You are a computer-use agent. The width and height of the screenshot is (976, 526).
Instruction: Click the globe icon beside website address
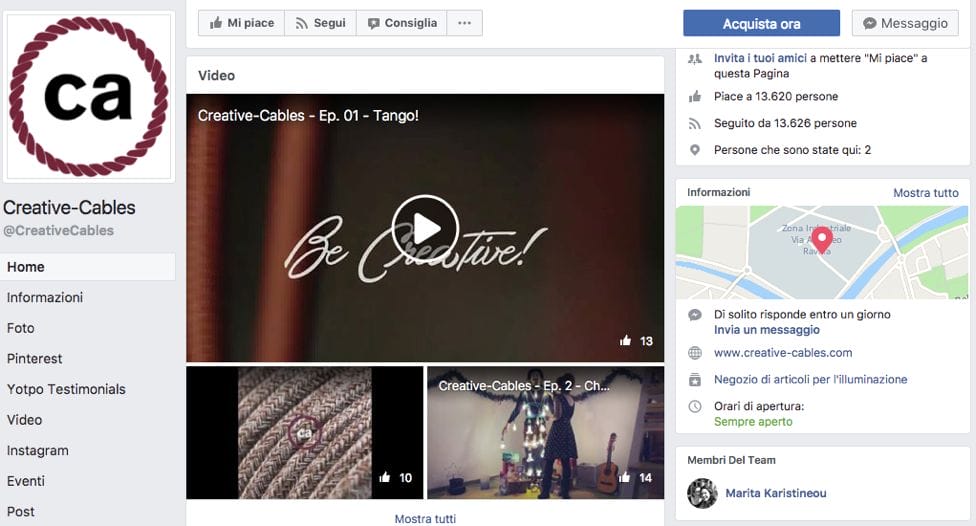coord(695,353)
